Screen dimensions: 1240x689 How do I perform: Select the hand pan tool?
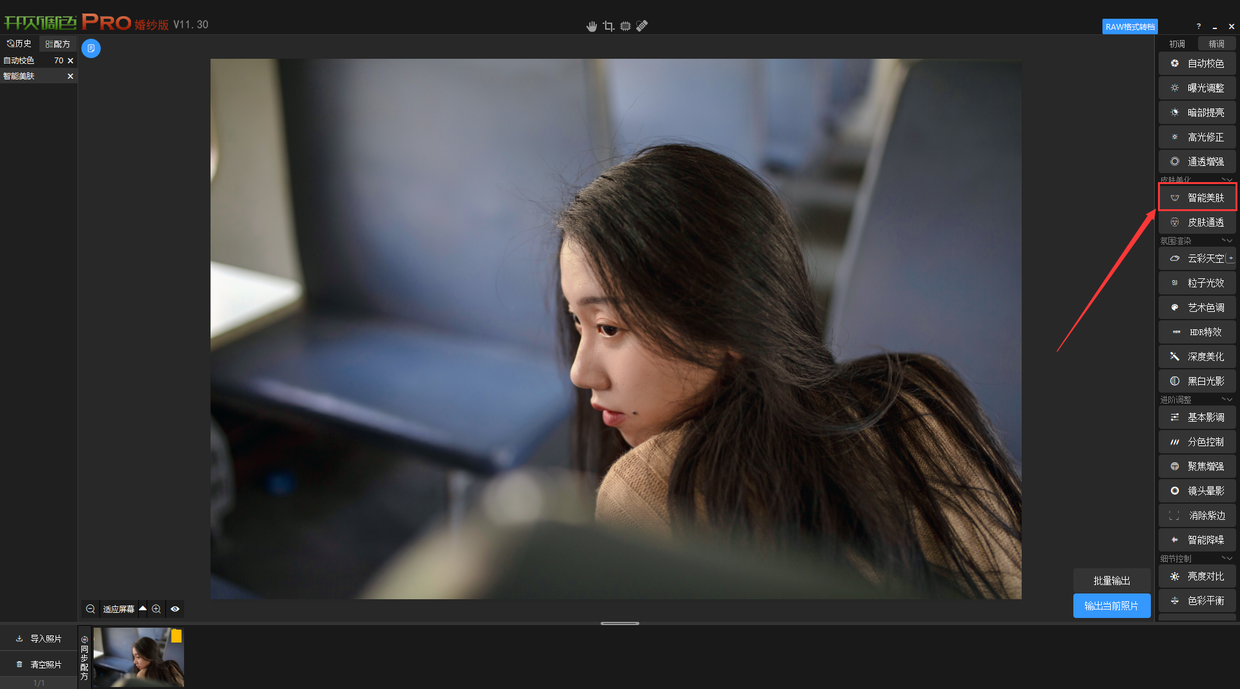(591, 26)
